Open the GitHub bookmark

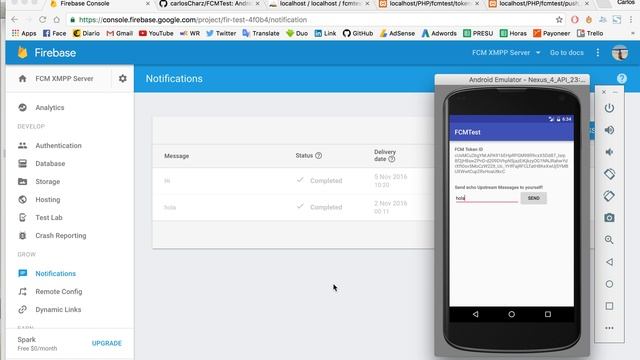358,33
